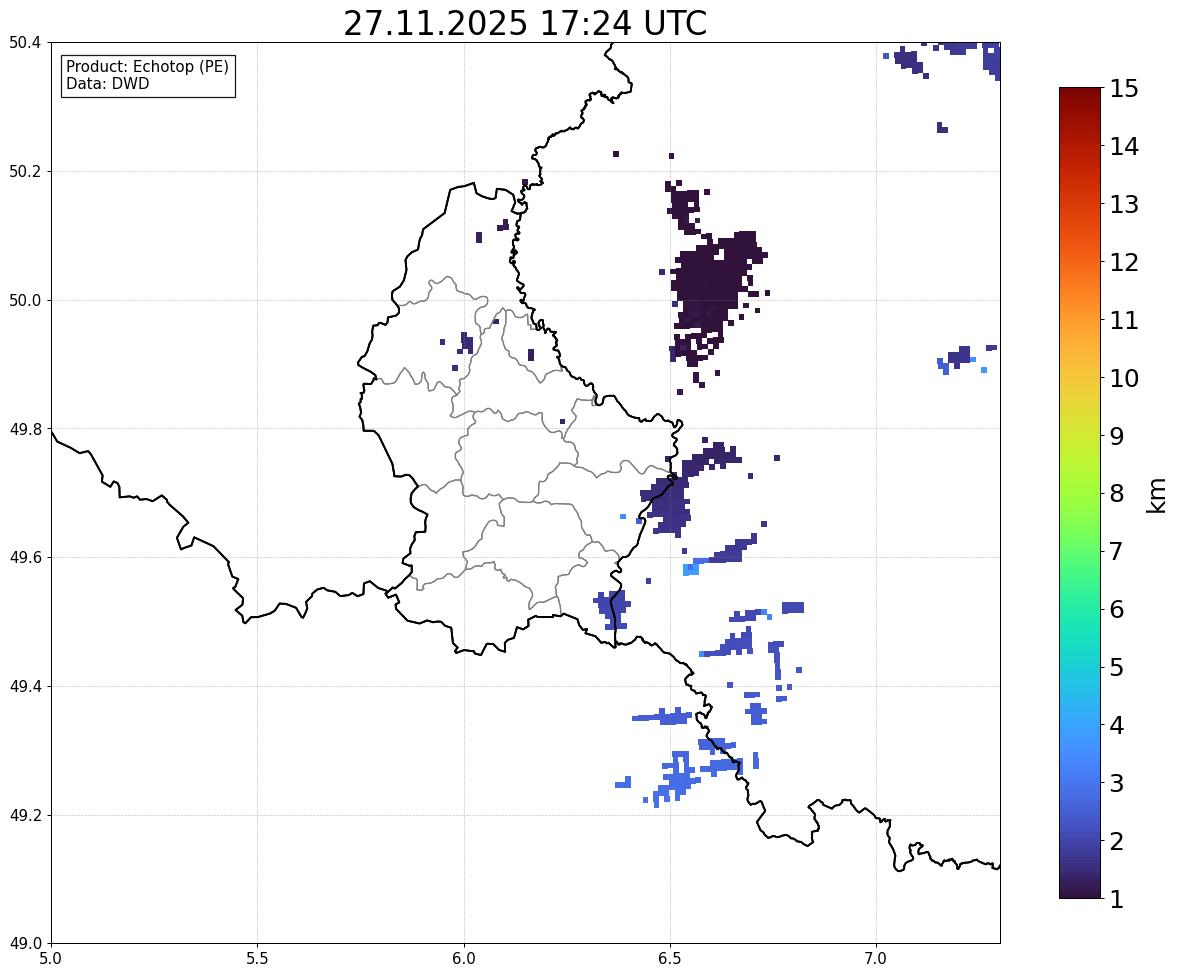Click the colorbar tick label 3

coord(1116,783)
